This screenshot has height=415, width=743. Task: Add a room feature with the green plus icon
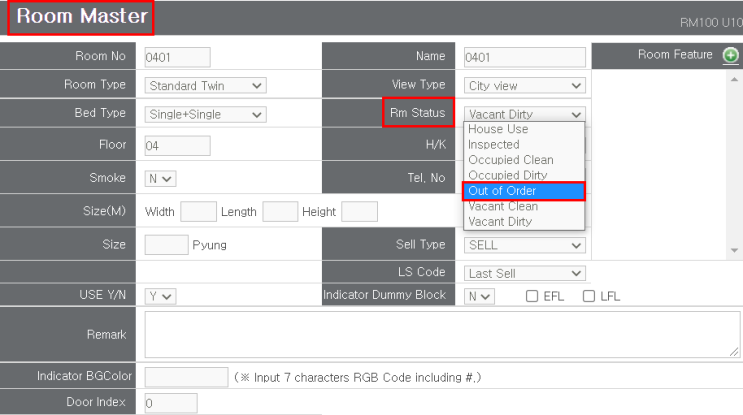click(x=730, y=55)
